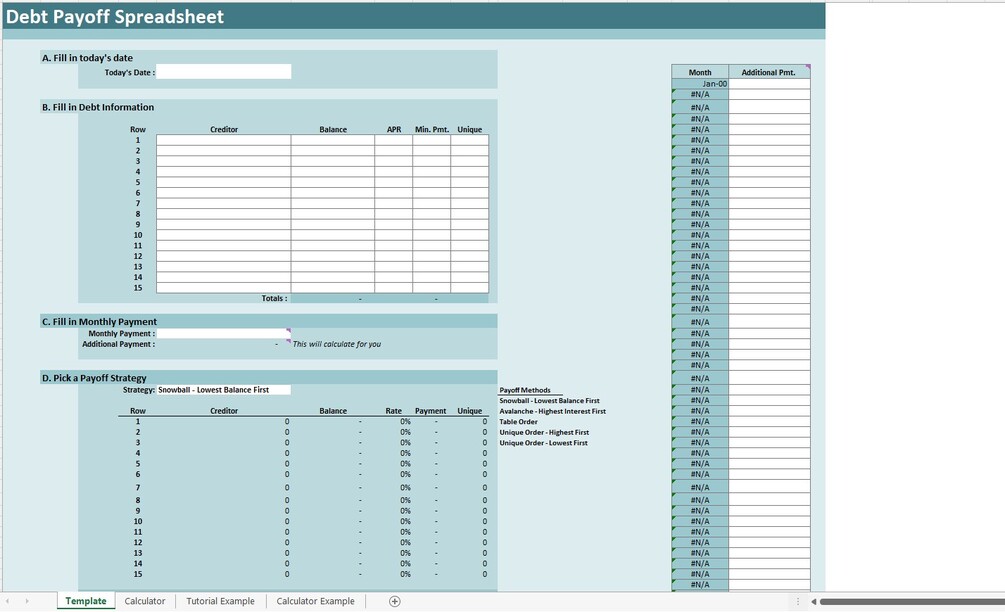Click the 'Totals :' label
The height and width of the screenshot is (612, 1005).
tap(274, 298)
